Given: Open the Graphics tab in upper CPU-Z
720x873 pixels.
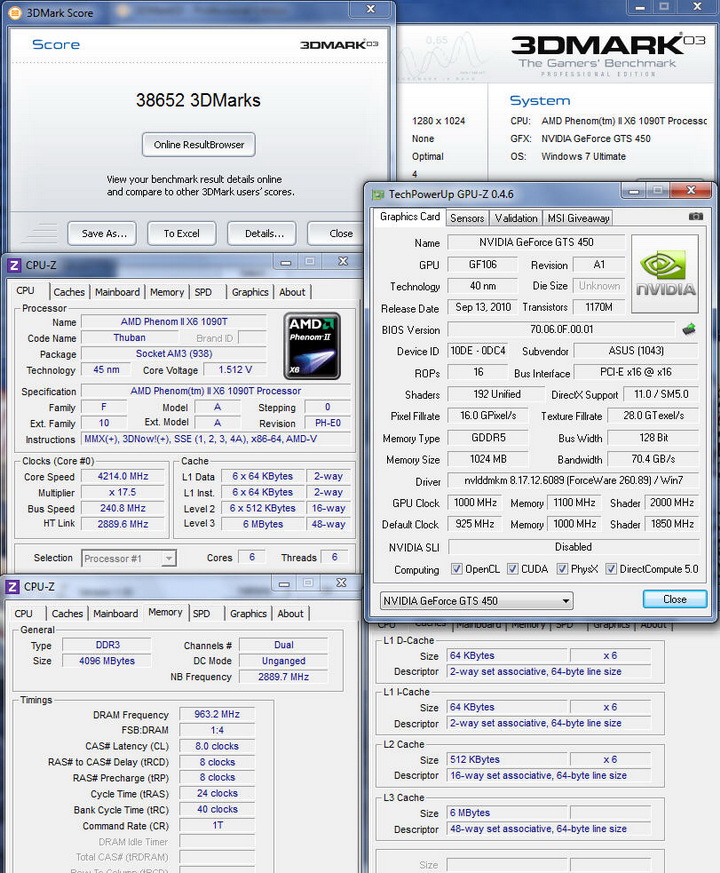Looking at the screenshot, I should [250, 292].
